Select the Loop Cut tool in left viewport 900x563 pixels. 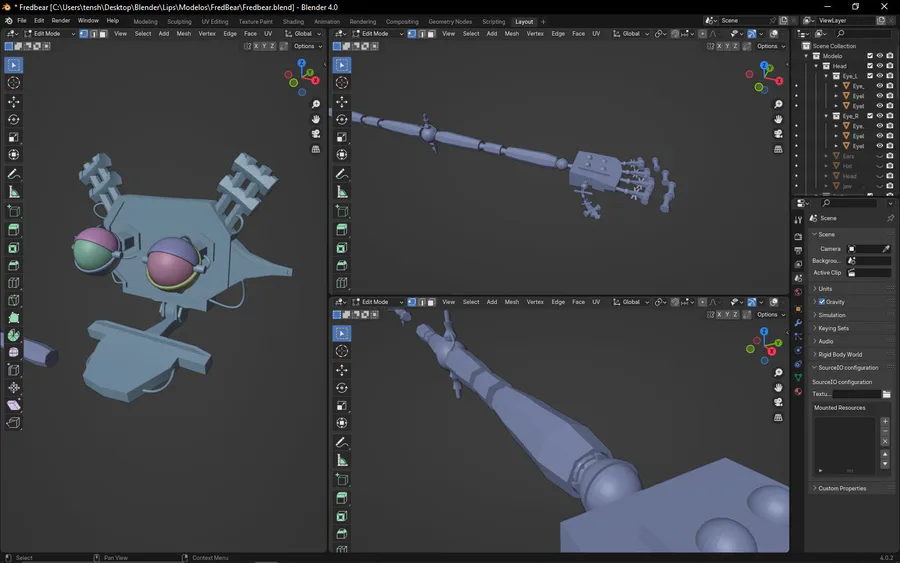pos(14,283)
